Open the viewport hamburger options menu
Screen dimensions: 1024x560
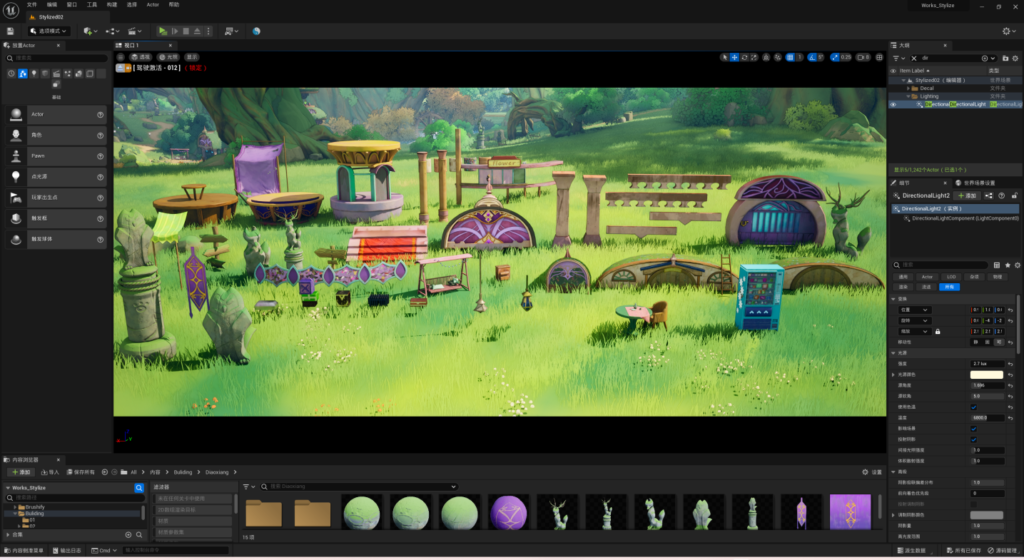[120, 57]
